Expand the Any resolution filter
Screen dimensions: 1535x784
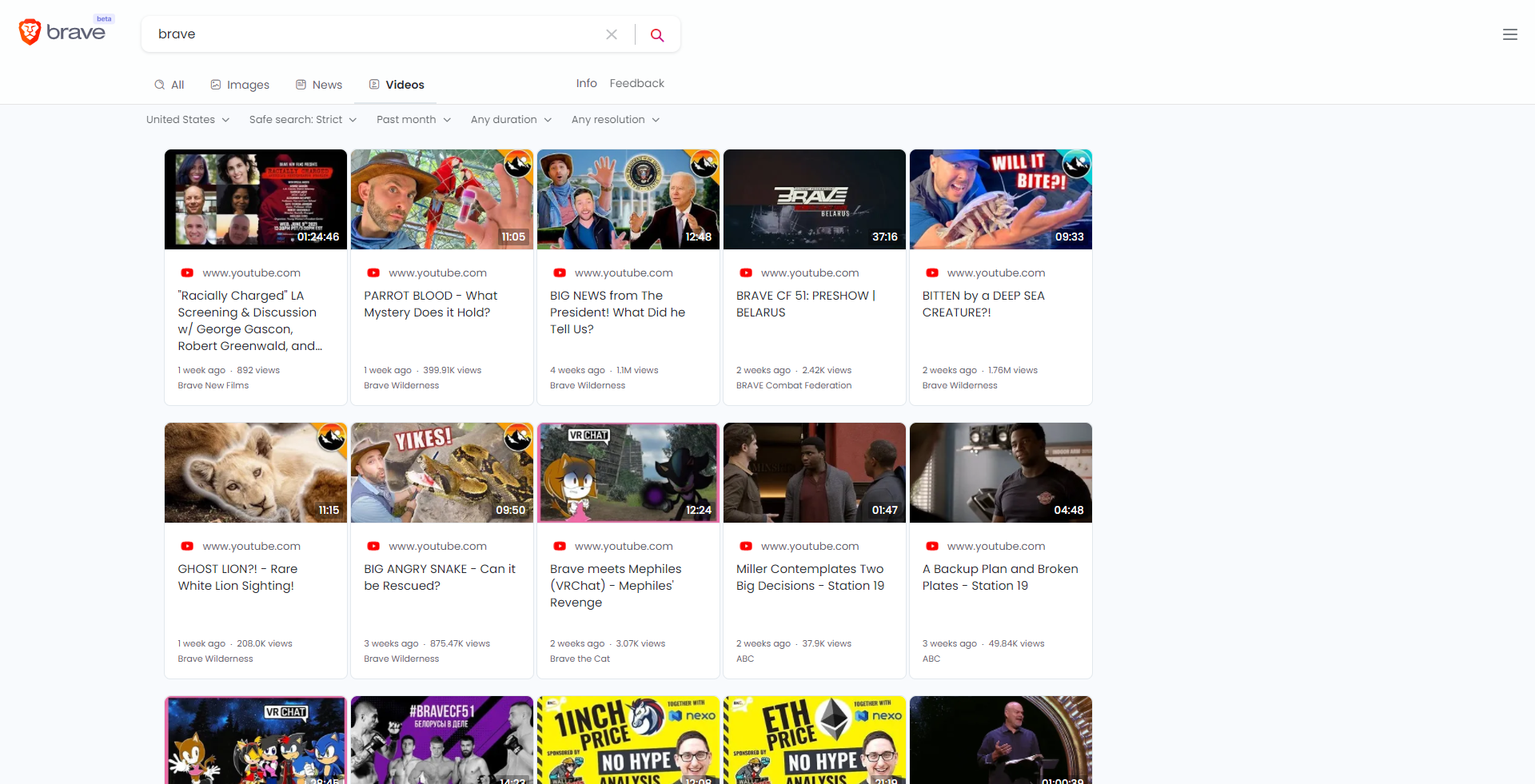(x=616, y=120)
